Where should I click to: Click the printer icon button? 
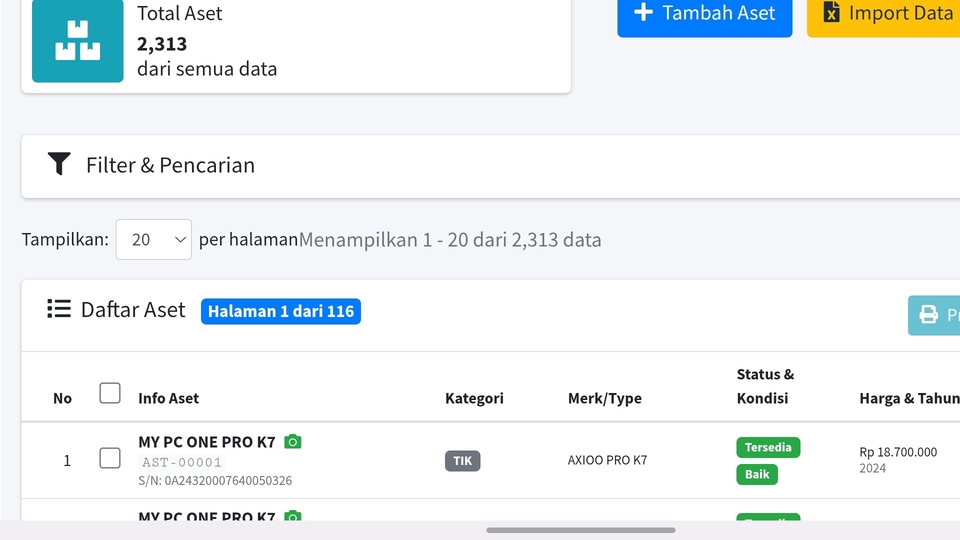click(929, 315)
